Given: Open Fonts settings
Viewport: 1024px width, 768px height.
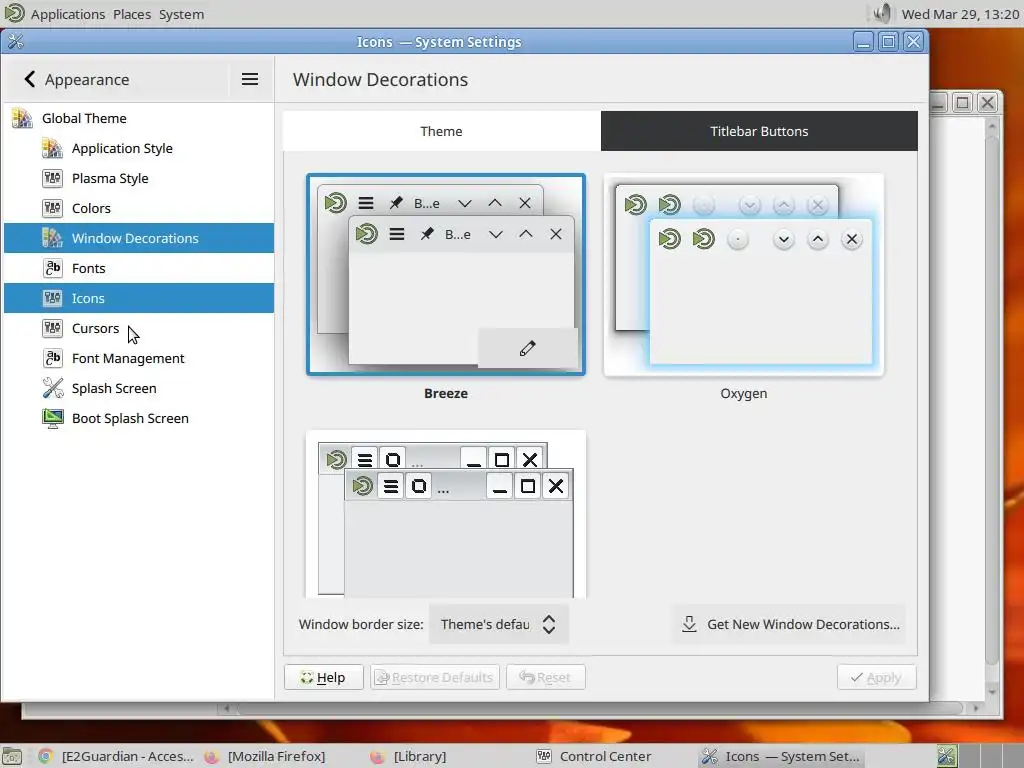Looking at the screenshot, I should tap(138, 268).
